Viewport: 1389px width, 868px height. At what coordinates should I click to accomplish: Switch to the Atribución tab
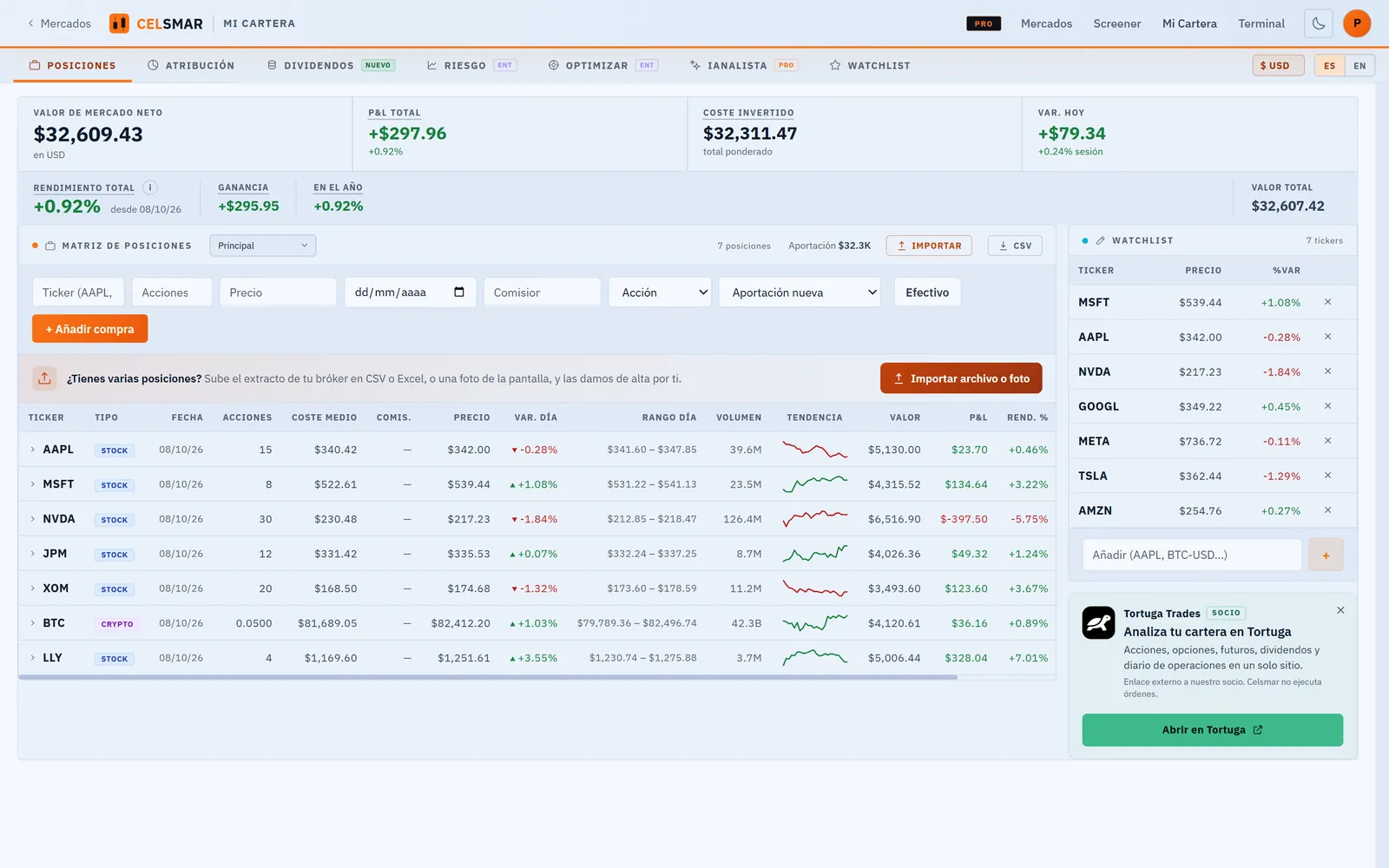(191, 66)
